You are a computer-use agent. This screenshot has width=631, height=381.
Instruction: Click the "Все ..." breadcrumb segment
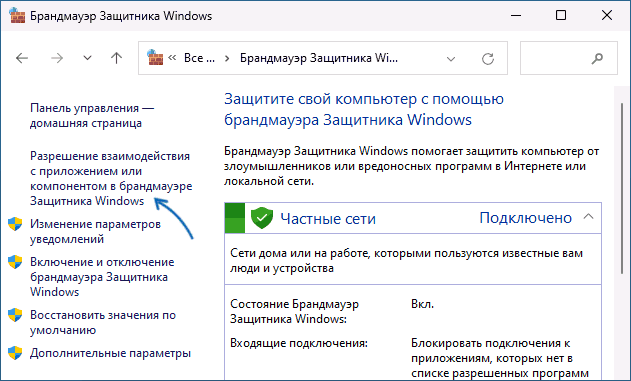click(x=199, y=58)
